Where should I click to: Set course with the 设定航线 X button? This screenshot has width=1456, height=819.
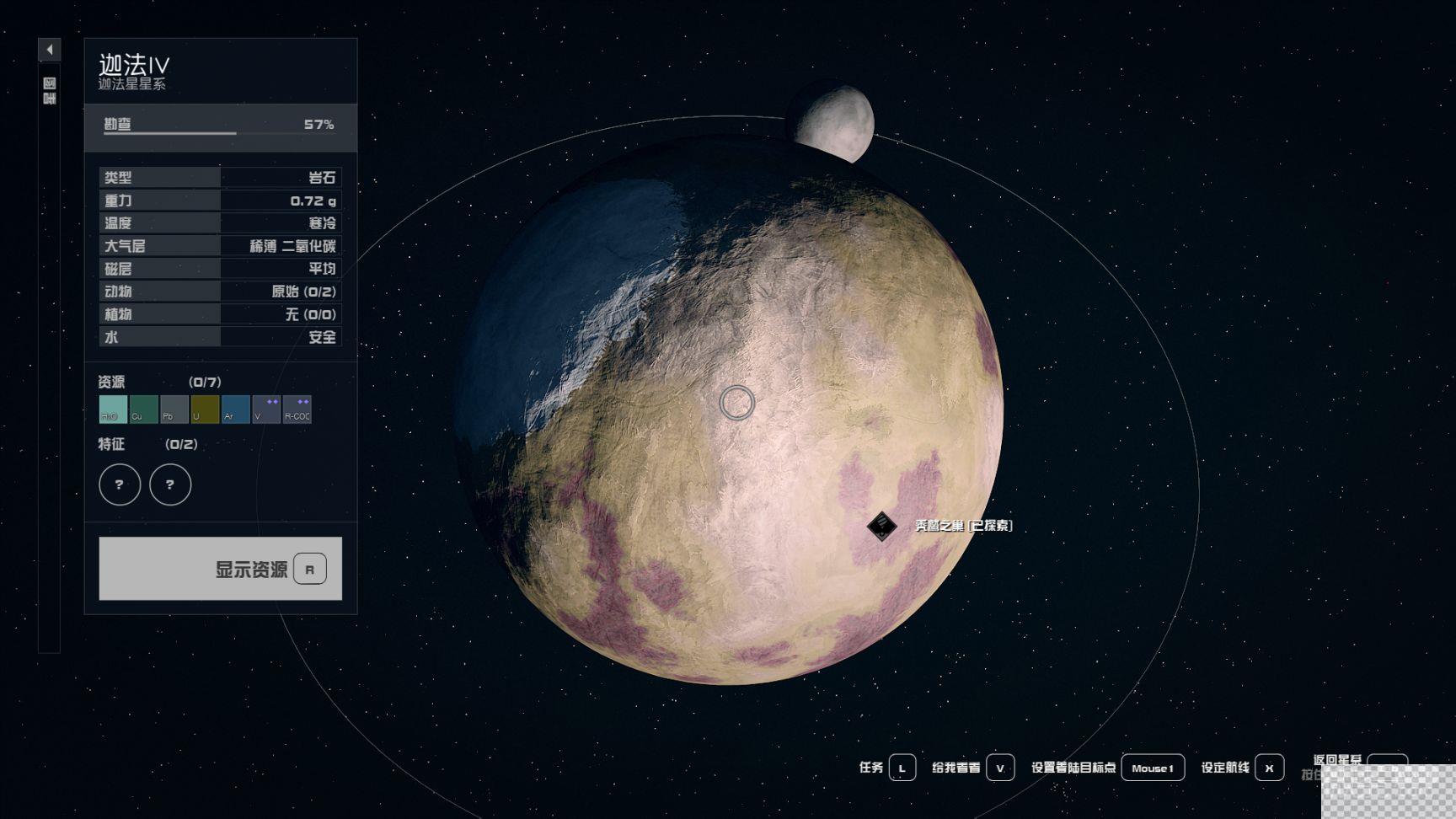1243,768
